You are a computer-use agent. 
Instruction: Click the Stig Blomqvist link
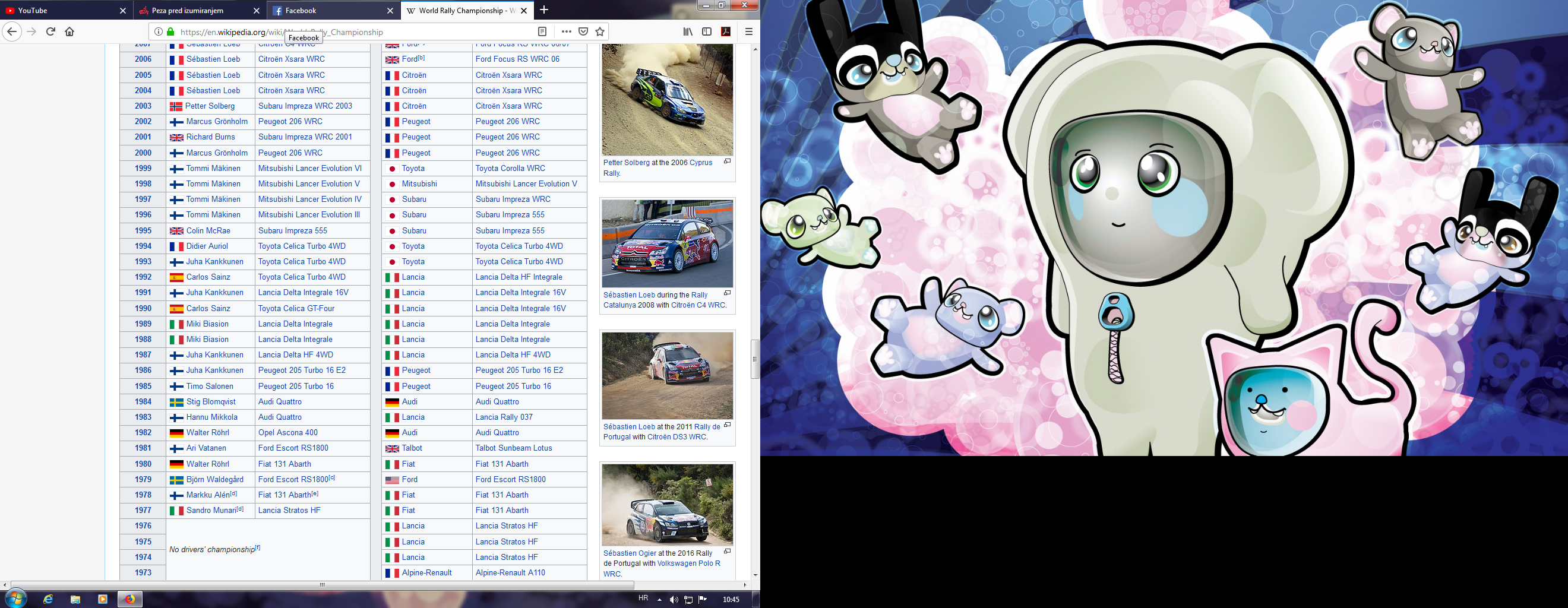point(211,402)
